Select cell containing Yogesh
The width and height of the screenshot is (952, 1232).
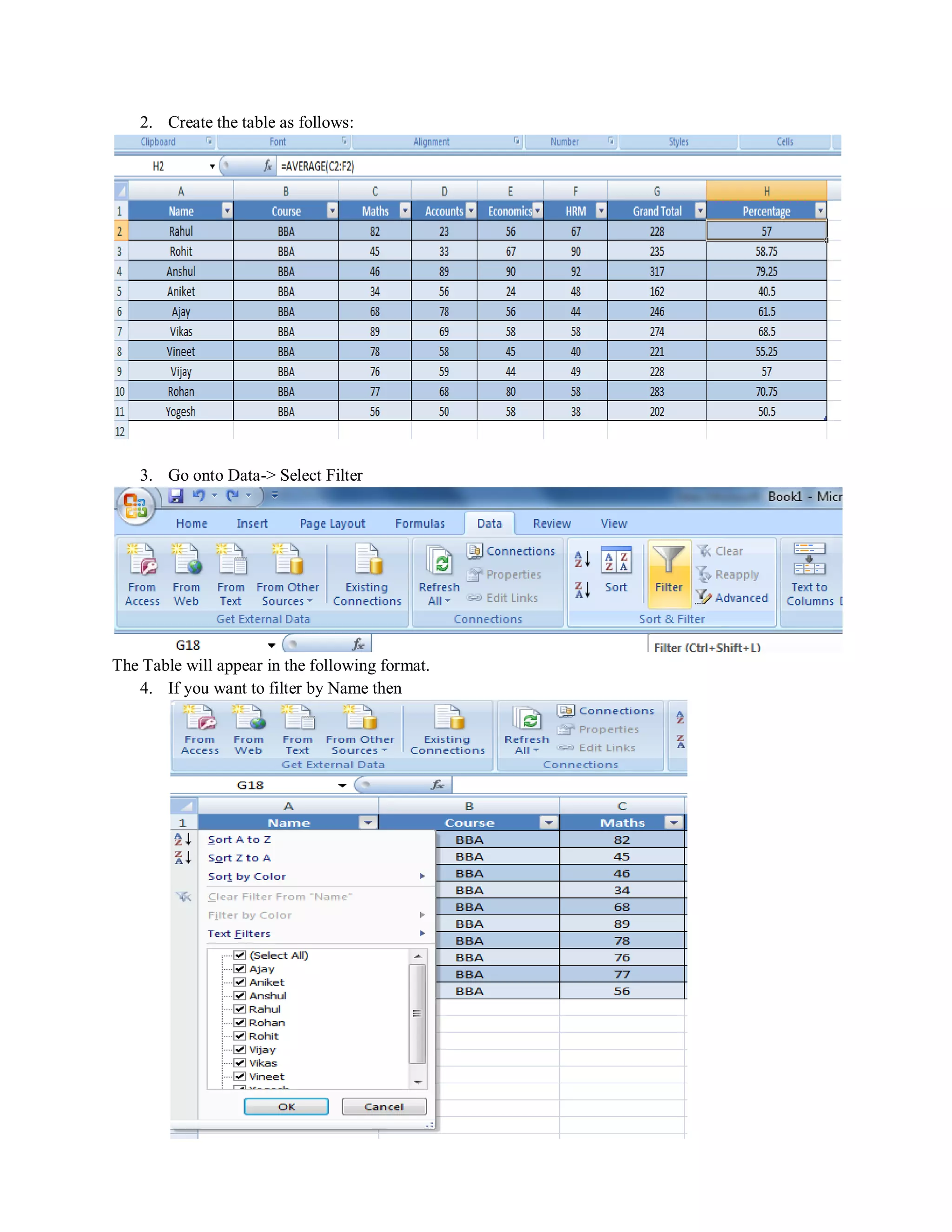pos(180,412)
